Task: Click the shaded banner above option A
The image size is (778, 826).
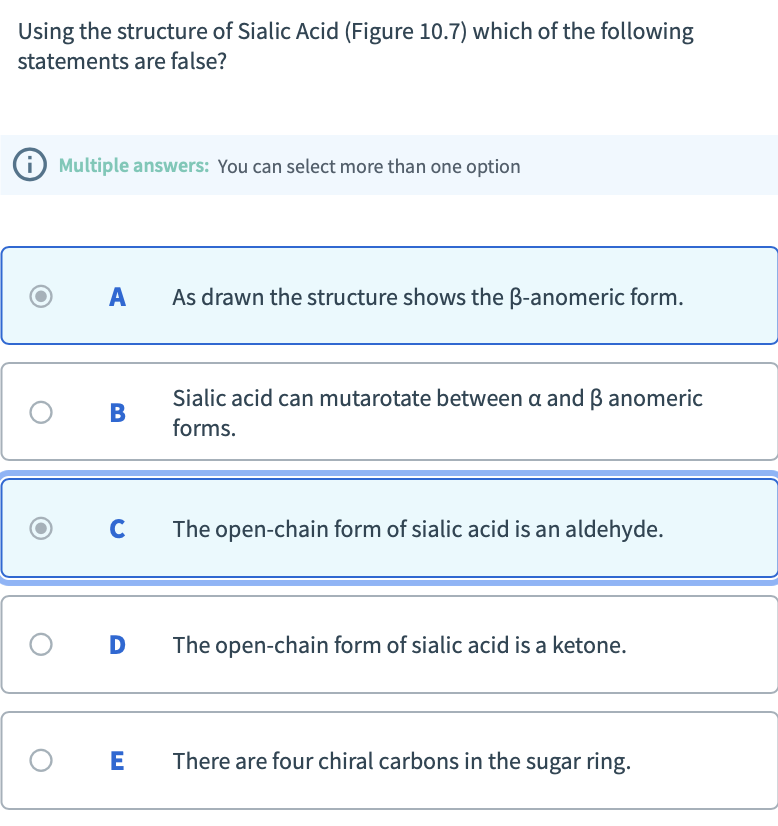Action: coord(389,165)
